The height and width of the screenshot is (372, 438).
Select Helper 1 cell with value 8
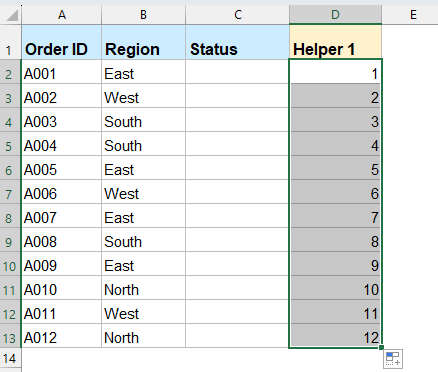pyautogui.click(x=335, y=240)
